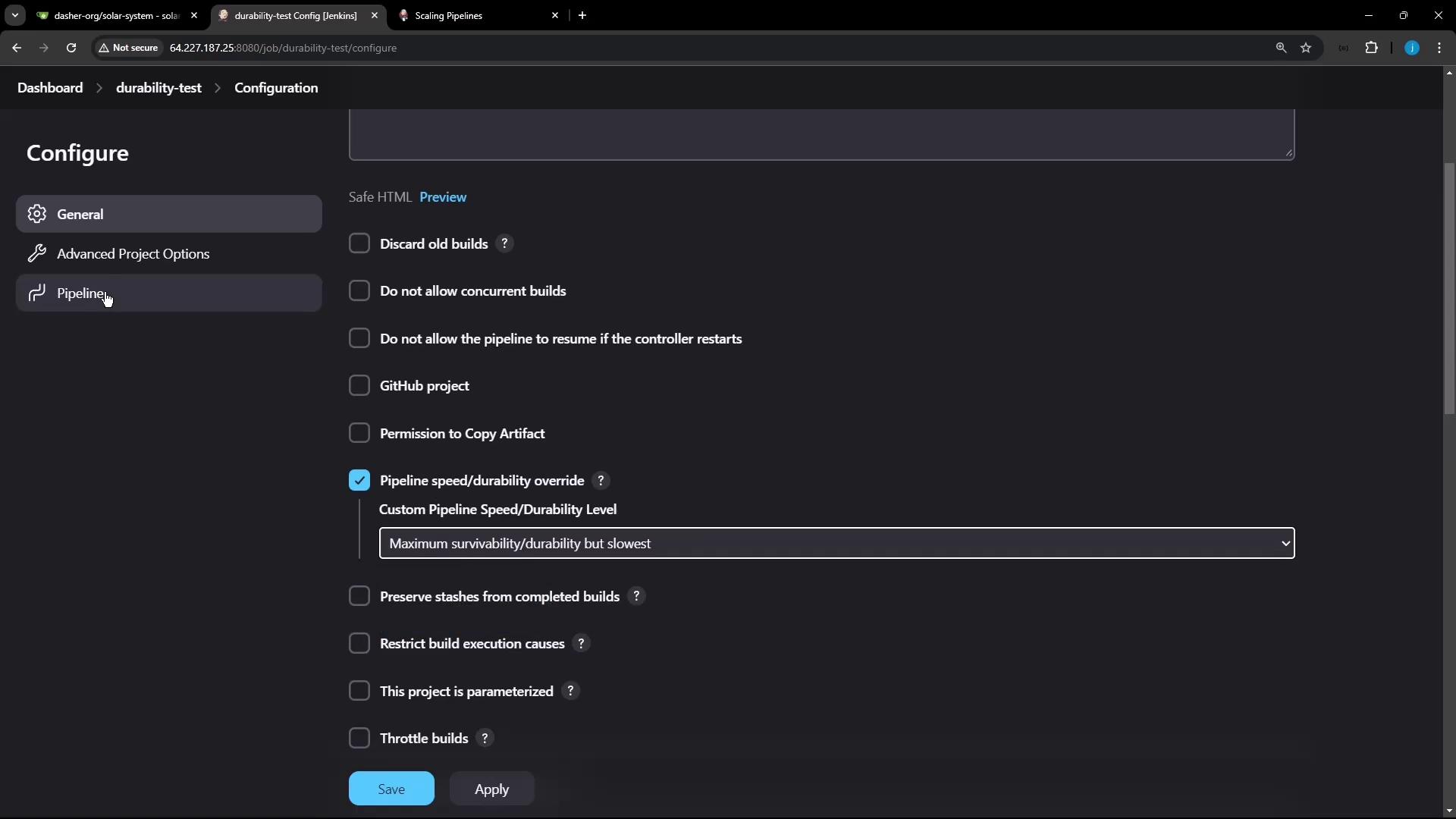
Task: Open help for This project is parameterized
Action: (570, 691)
